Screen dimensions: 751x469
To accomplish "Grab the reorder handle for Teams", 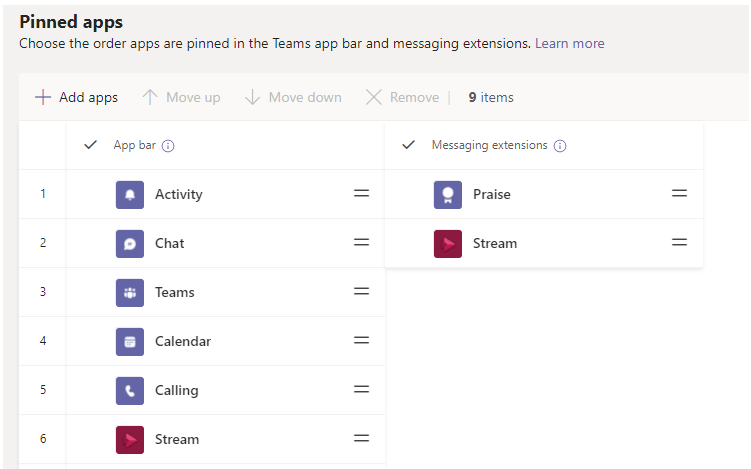I will [362, 291].
